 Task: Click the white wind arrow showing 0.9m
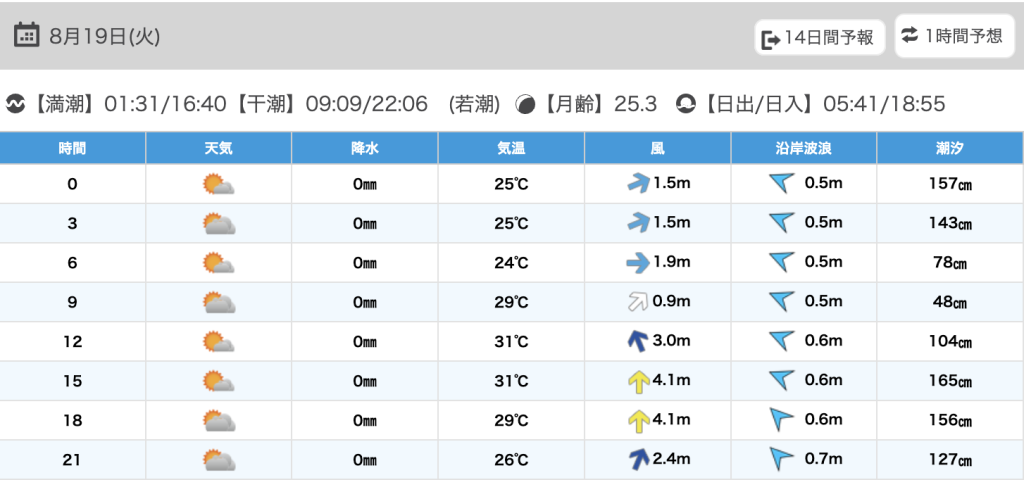tap(637, 301)
